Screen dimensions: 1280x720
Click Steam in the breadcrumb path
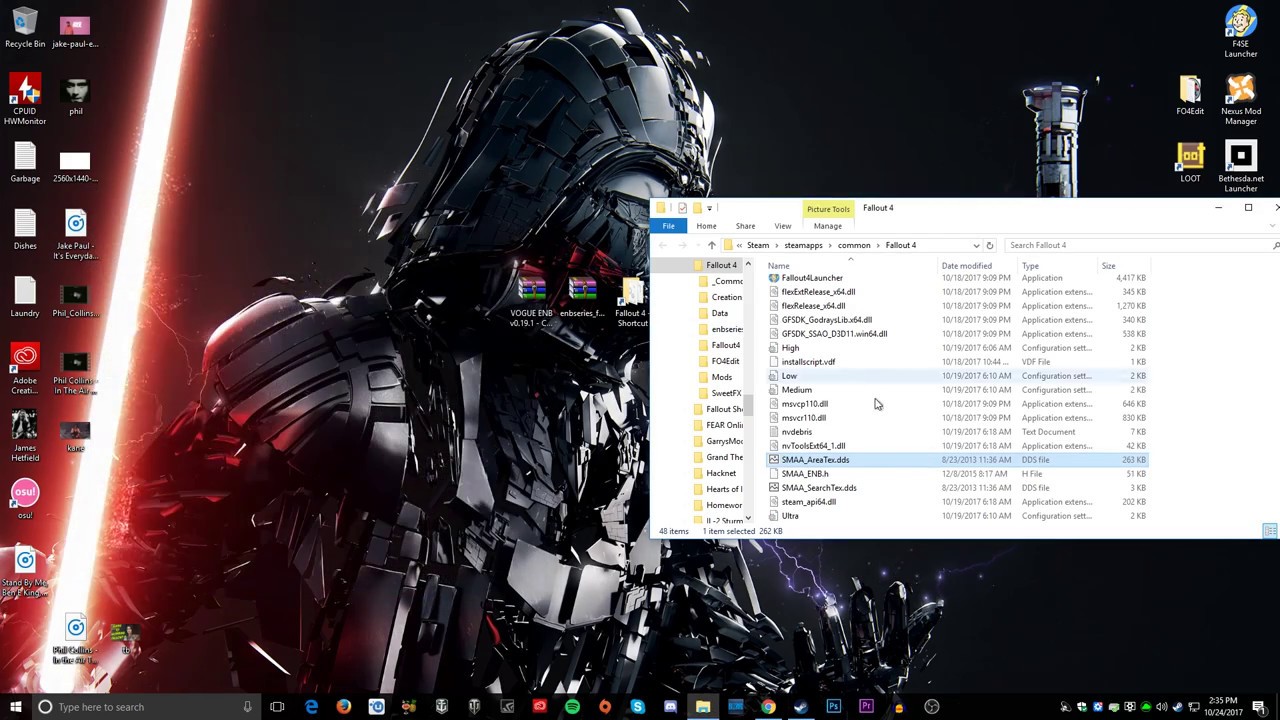coord(758,245)
